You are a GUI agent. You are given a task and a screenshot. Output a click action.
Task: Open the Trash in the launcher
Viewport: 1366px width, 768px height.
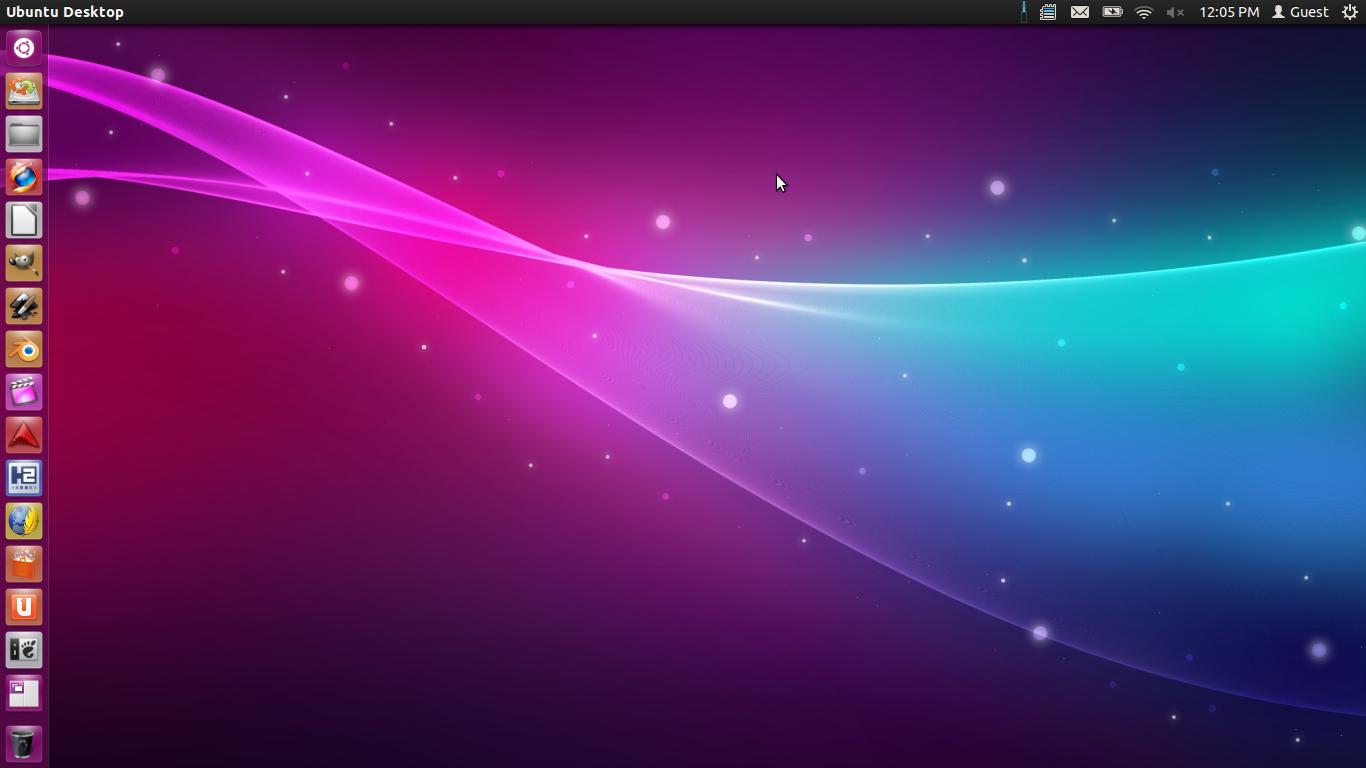tap(24, 744)
